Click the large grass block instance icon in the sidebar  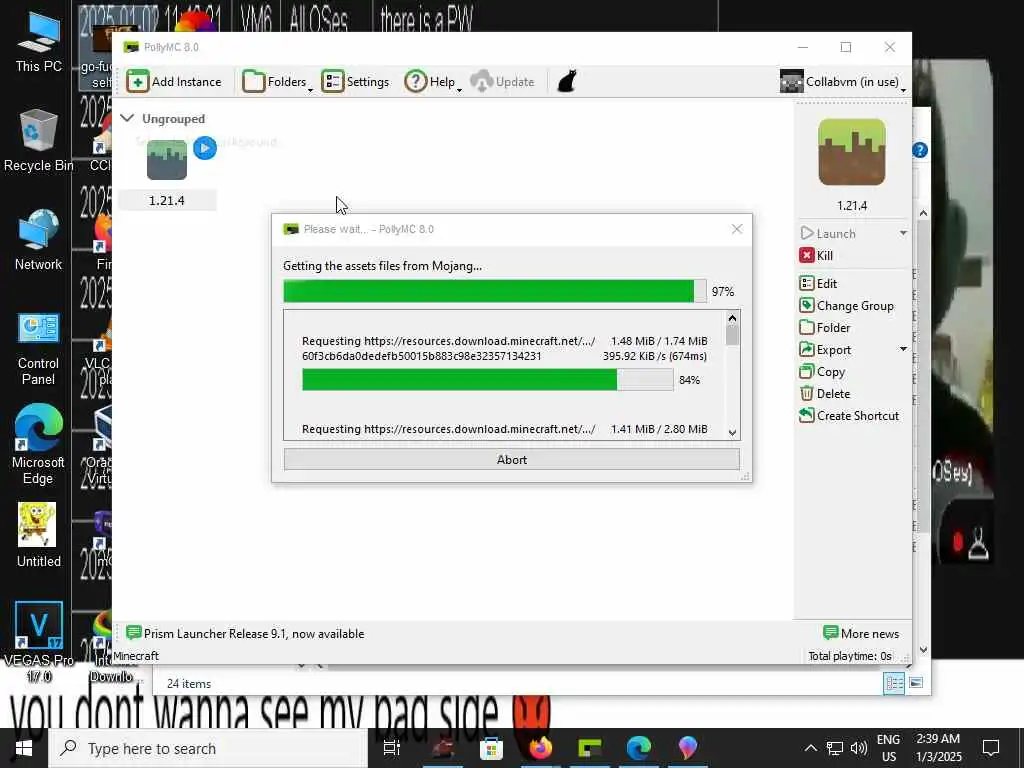click(852, 152)
